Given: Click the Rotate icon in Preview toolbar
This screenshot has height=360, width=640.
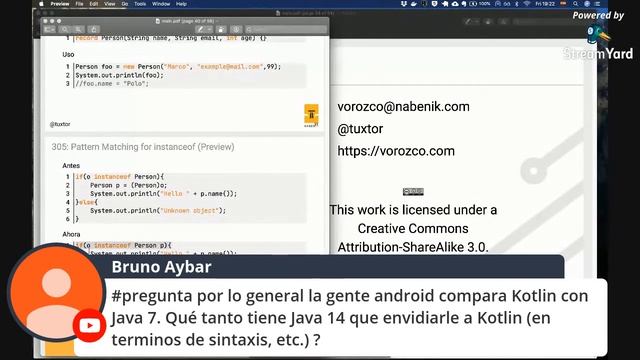Looking at the screenshot, I should click(x=221, y=29).
